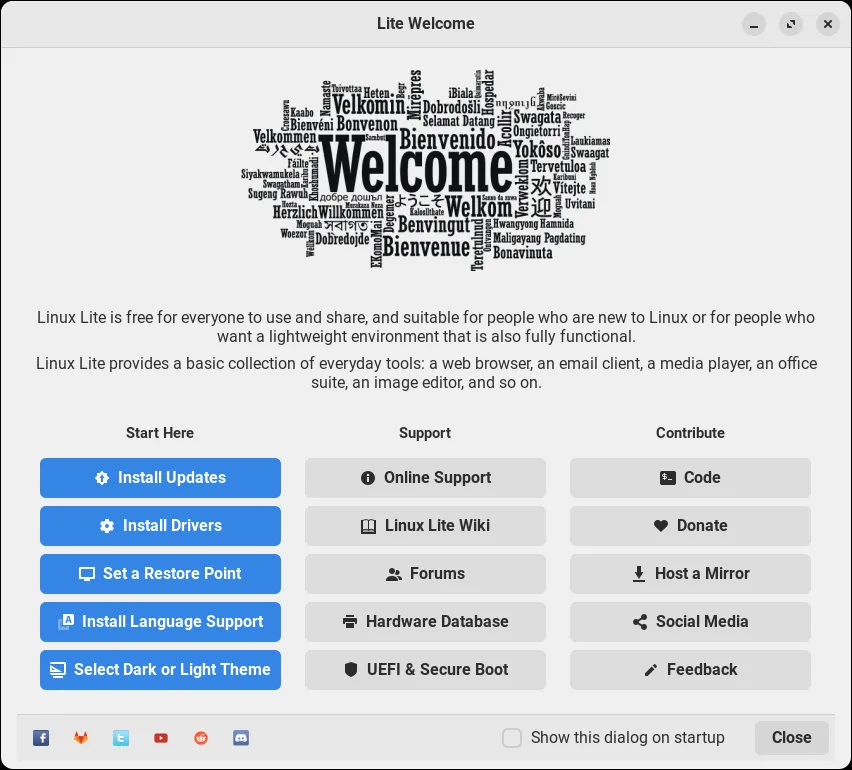Screen dimensions: 852x770
Task: Click the Start Here heading
Action: pyautogui.click(x=160, y=433)
